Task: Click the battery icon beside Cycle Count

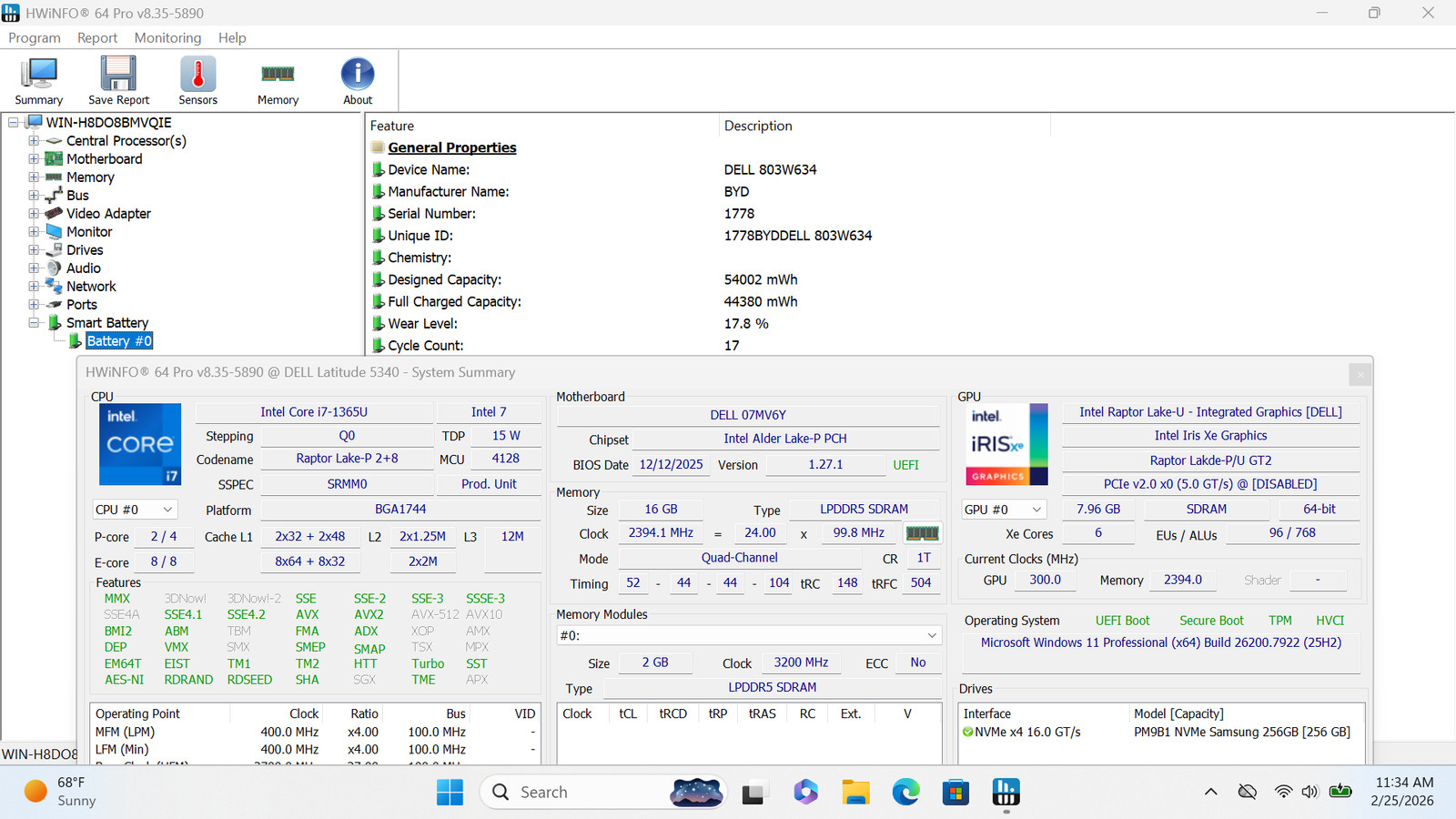Action: pos(378,346)
